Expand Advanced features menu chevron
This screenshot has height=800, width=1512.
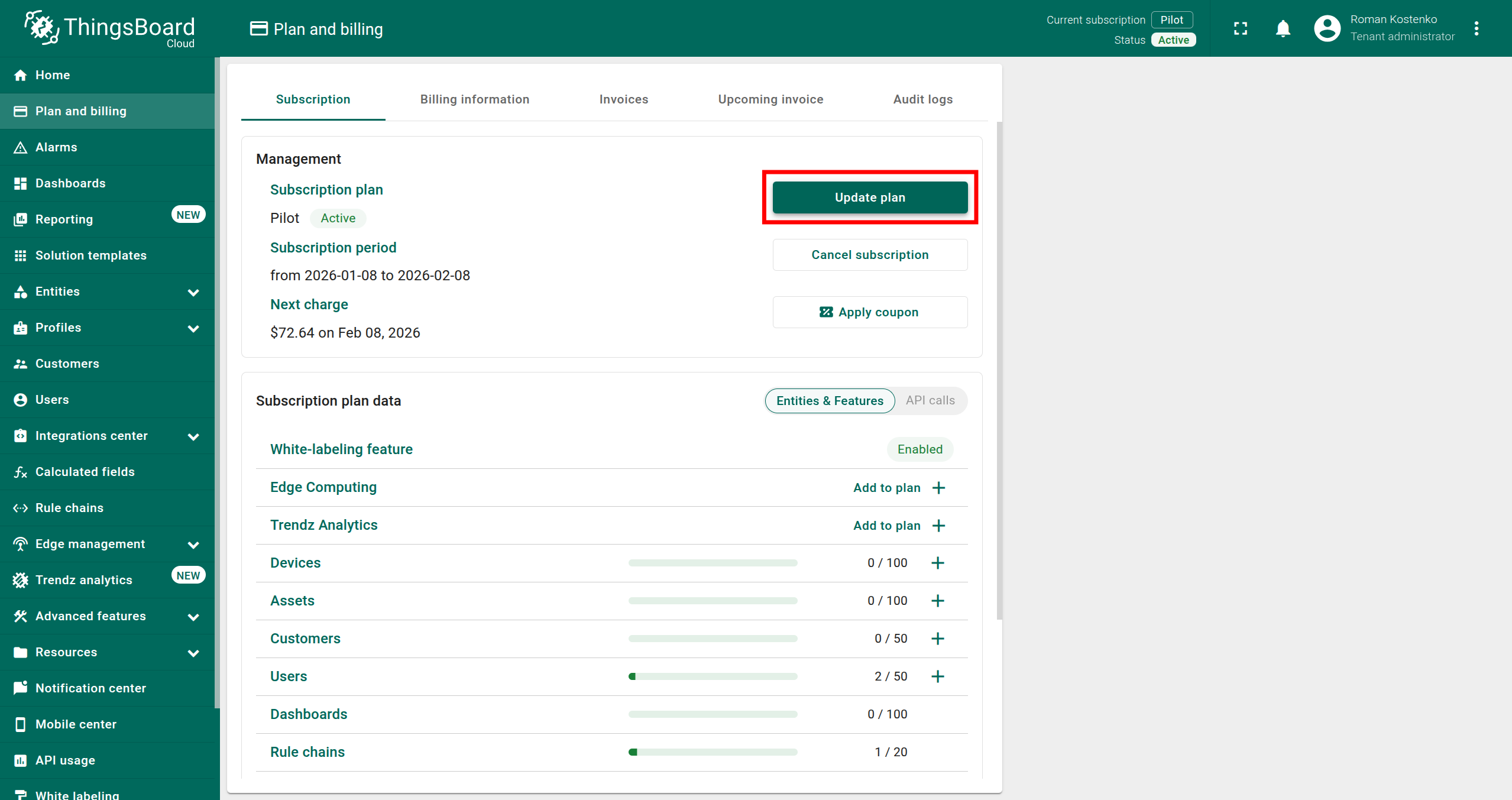193,617
